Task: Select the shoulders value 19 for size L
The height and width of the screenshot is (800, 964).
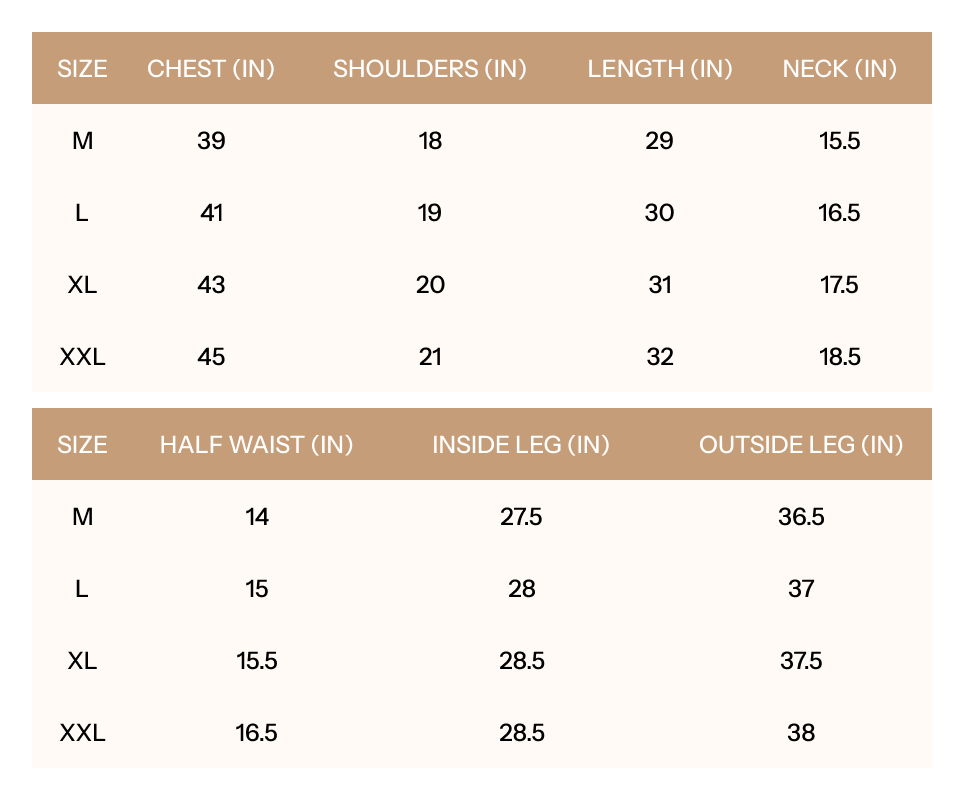Action: click(x=430, y=213)
